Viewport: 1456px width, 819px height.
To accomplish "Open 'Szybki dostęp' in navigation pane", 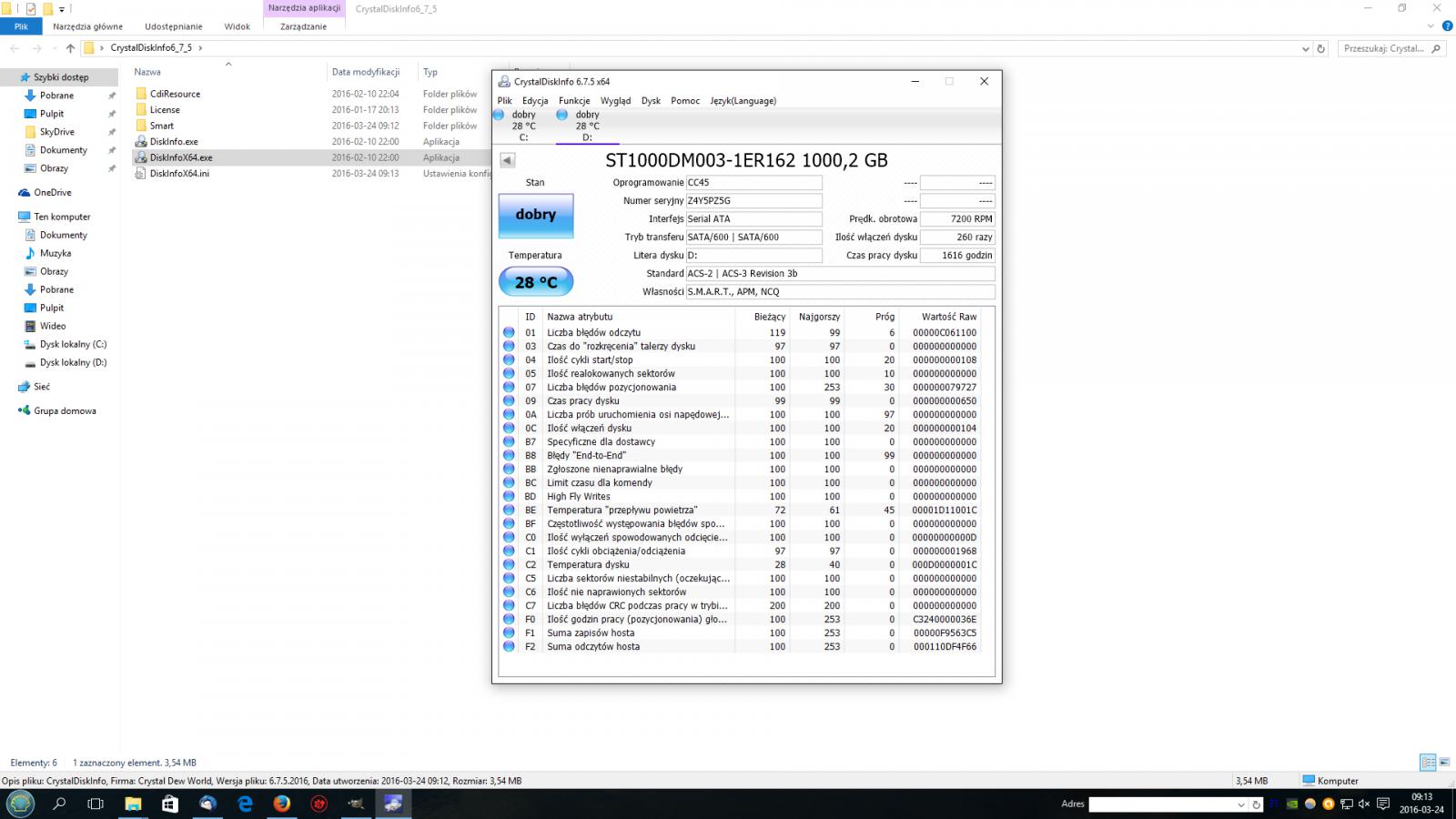I will point(61,77).
